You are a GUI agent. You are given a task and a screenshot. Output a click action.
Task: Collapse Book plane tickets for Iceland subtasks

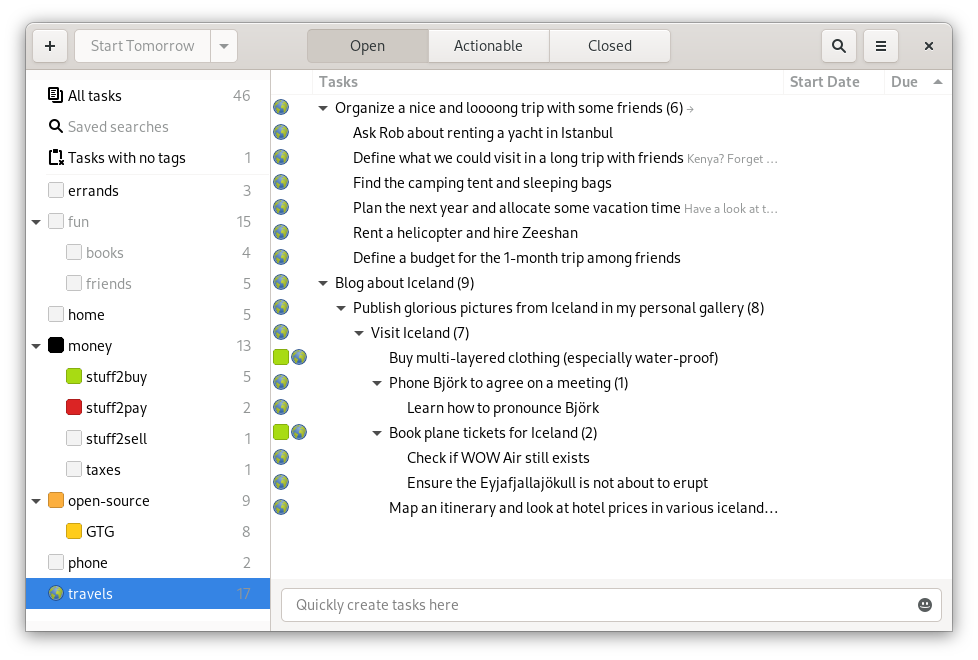tap(377, 433)
